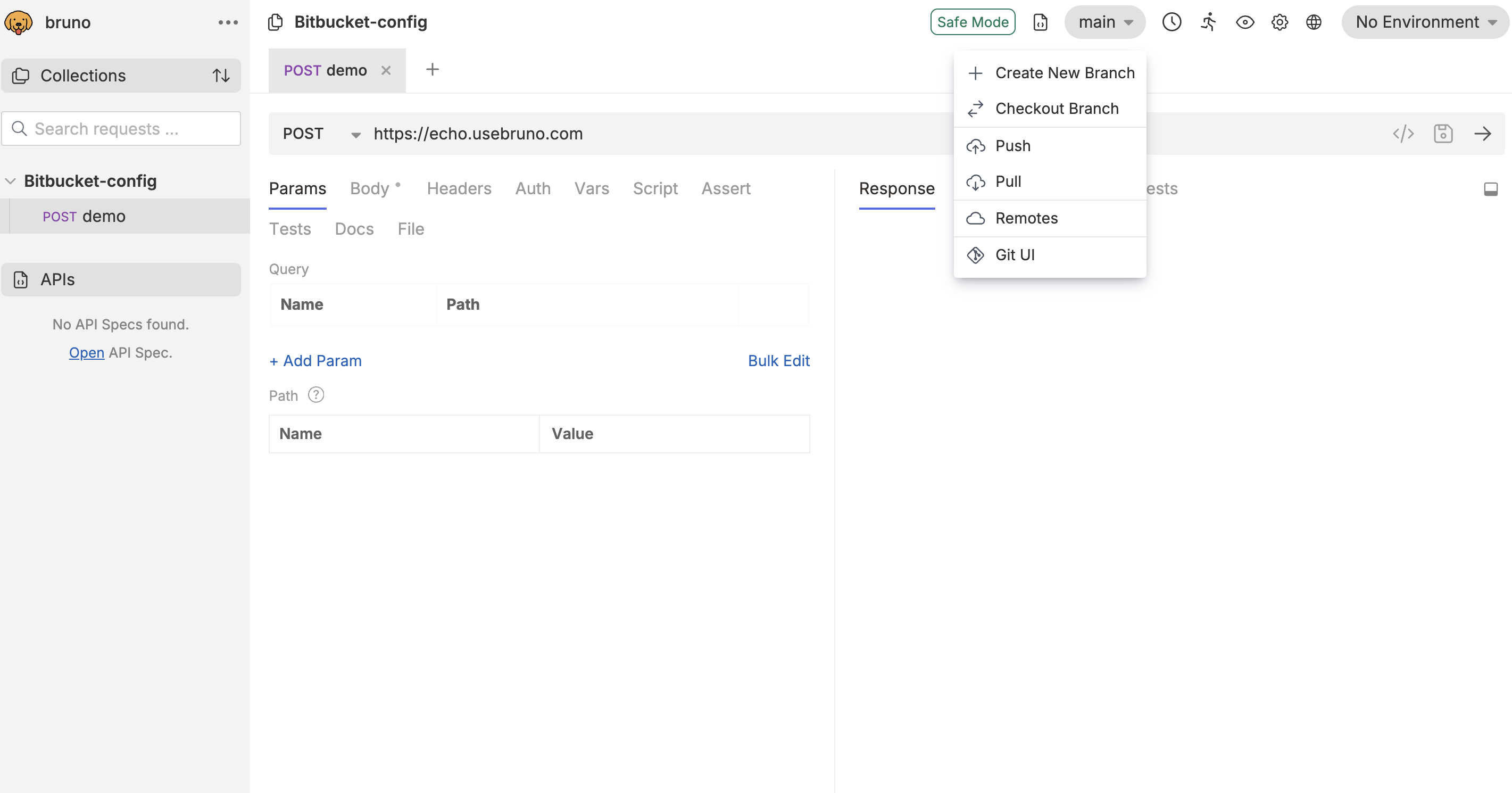
Task: Switch to the Params tab
Action: point(297,188)
